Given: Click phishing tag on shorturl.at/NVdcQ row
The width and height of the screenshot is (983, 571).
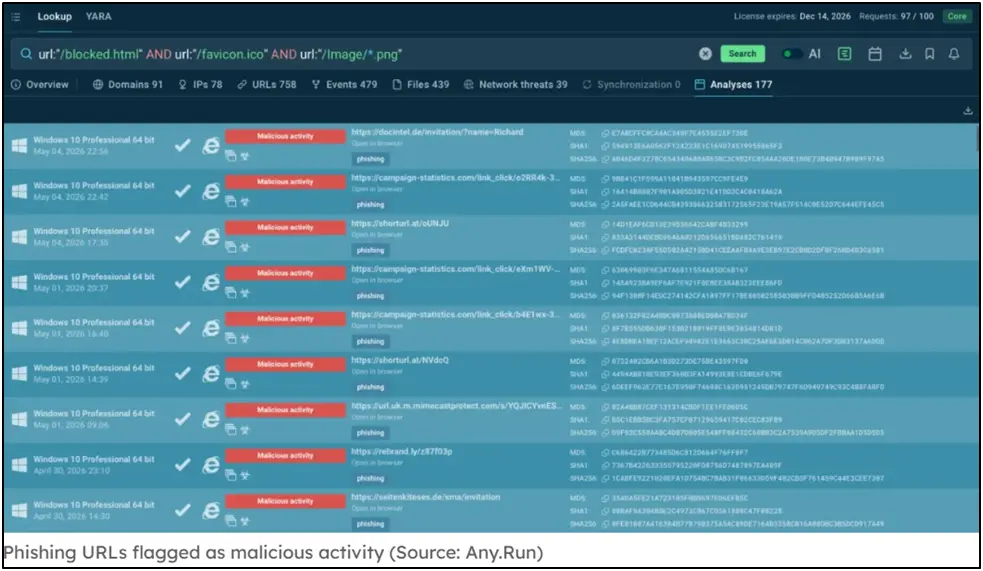Looking at the screenshot, I should pos(371,387).
